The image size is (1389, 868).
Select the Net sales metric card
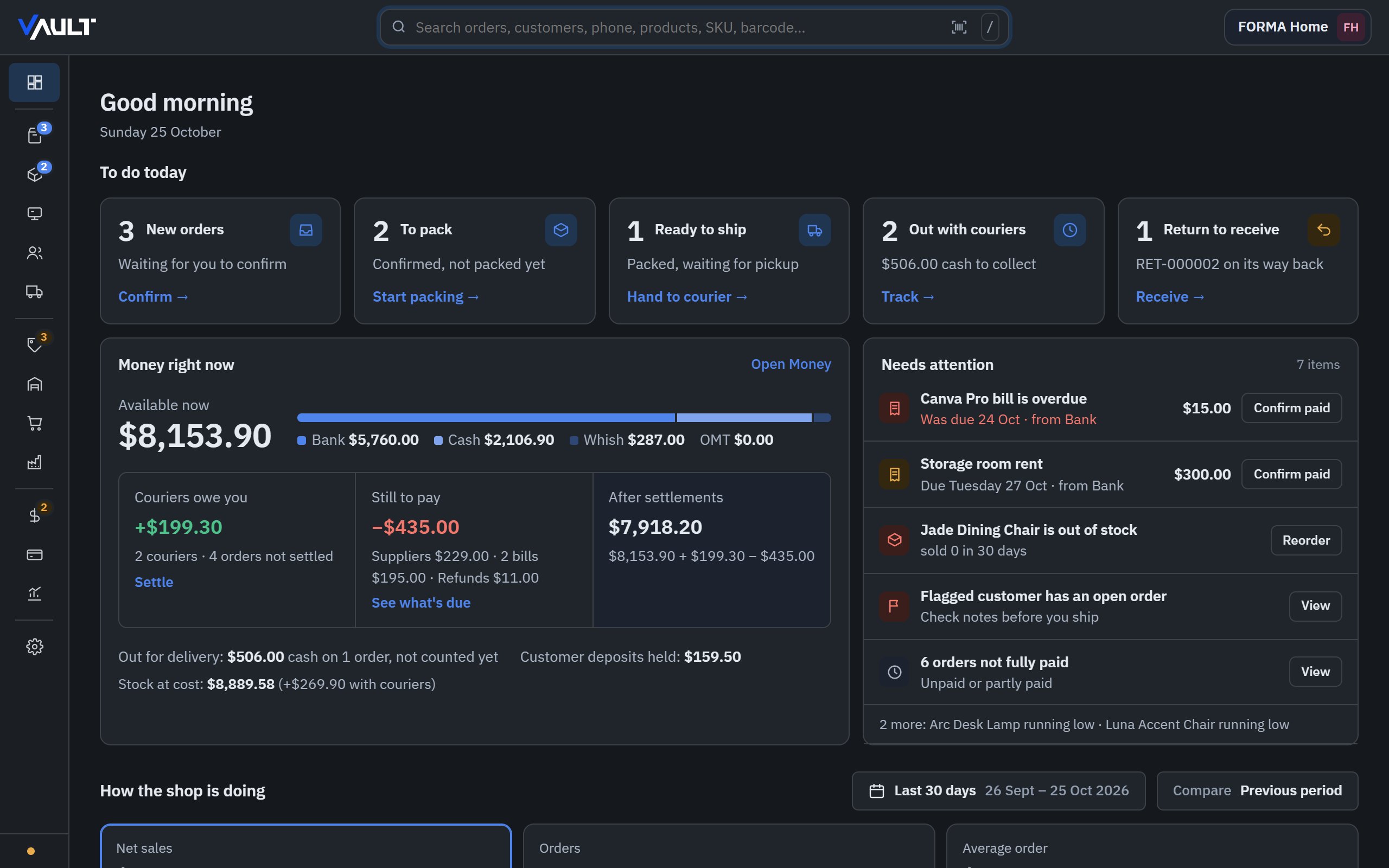click(305, 846)
